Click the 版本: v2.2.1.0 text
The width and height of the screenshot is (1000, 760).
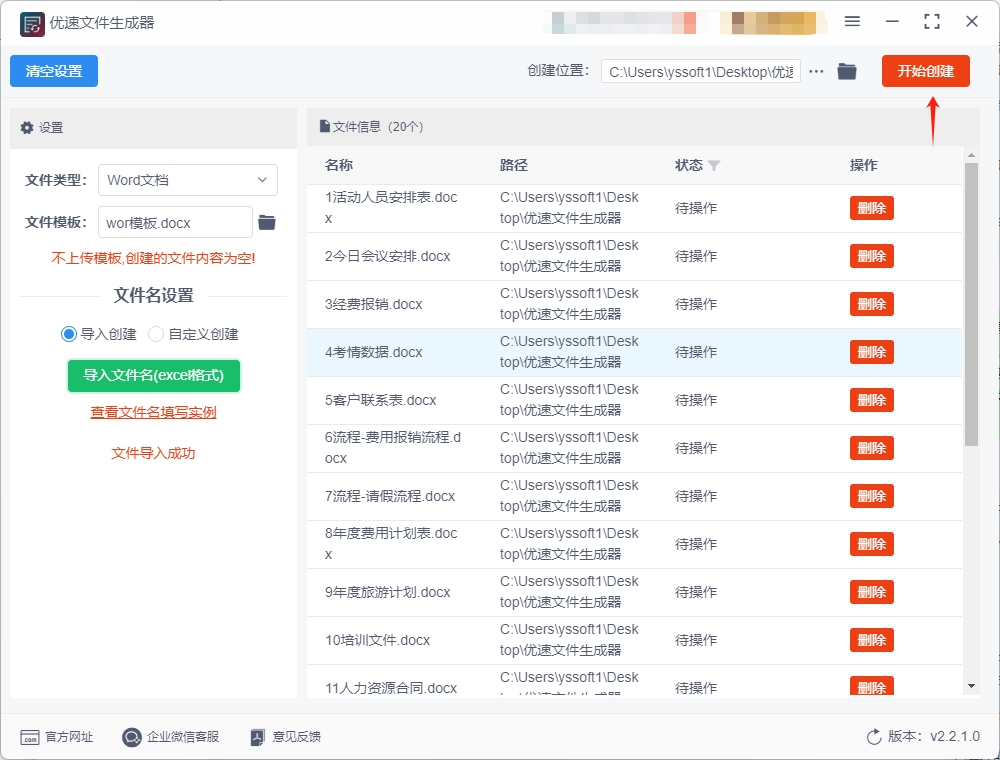pos(934,736)
